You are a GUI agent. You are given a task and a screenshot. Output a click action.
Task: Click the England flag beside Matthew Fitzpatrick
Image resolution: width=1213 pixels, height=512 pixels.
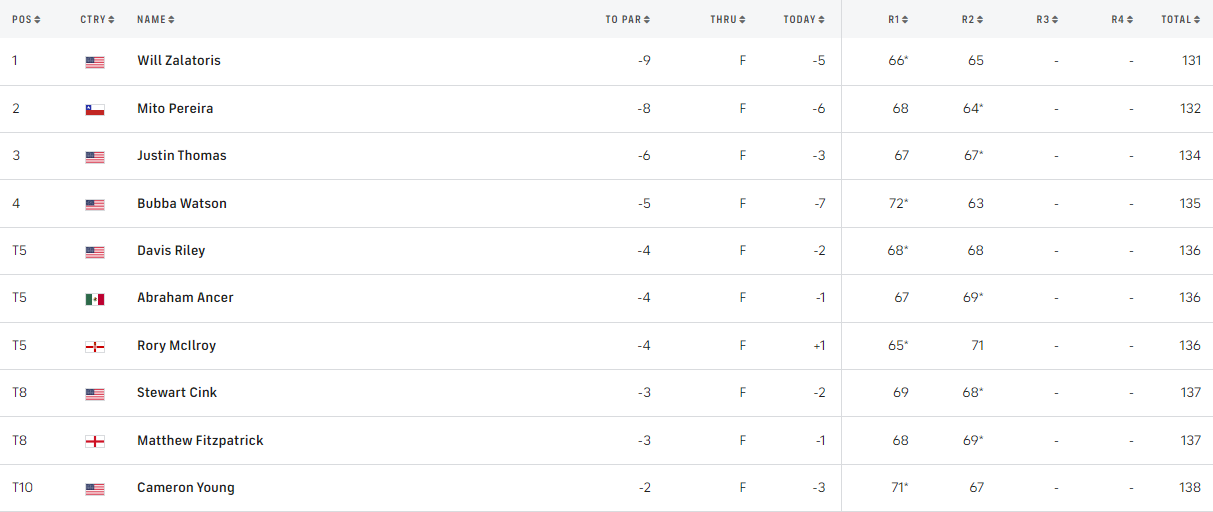95,441
